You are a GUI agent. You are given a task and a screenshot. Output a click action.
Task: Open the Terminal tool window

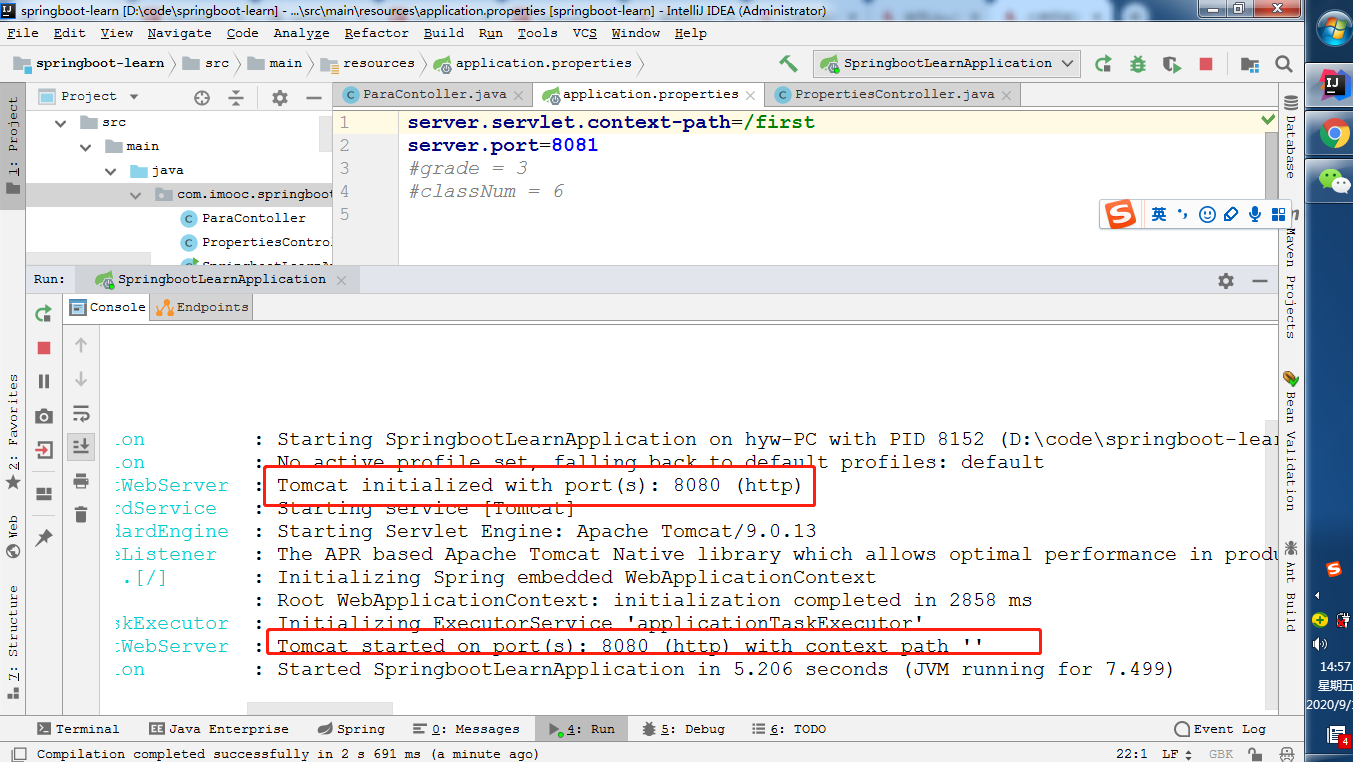pos(78,729)
